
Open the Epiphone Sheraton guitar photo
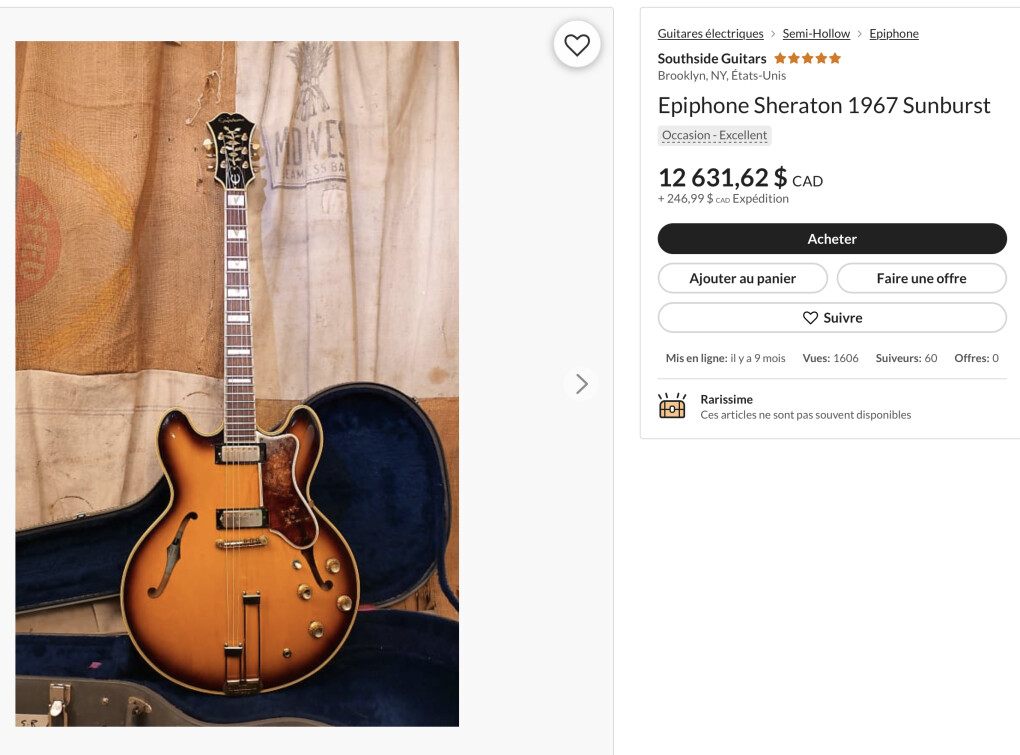pos(237,383)
